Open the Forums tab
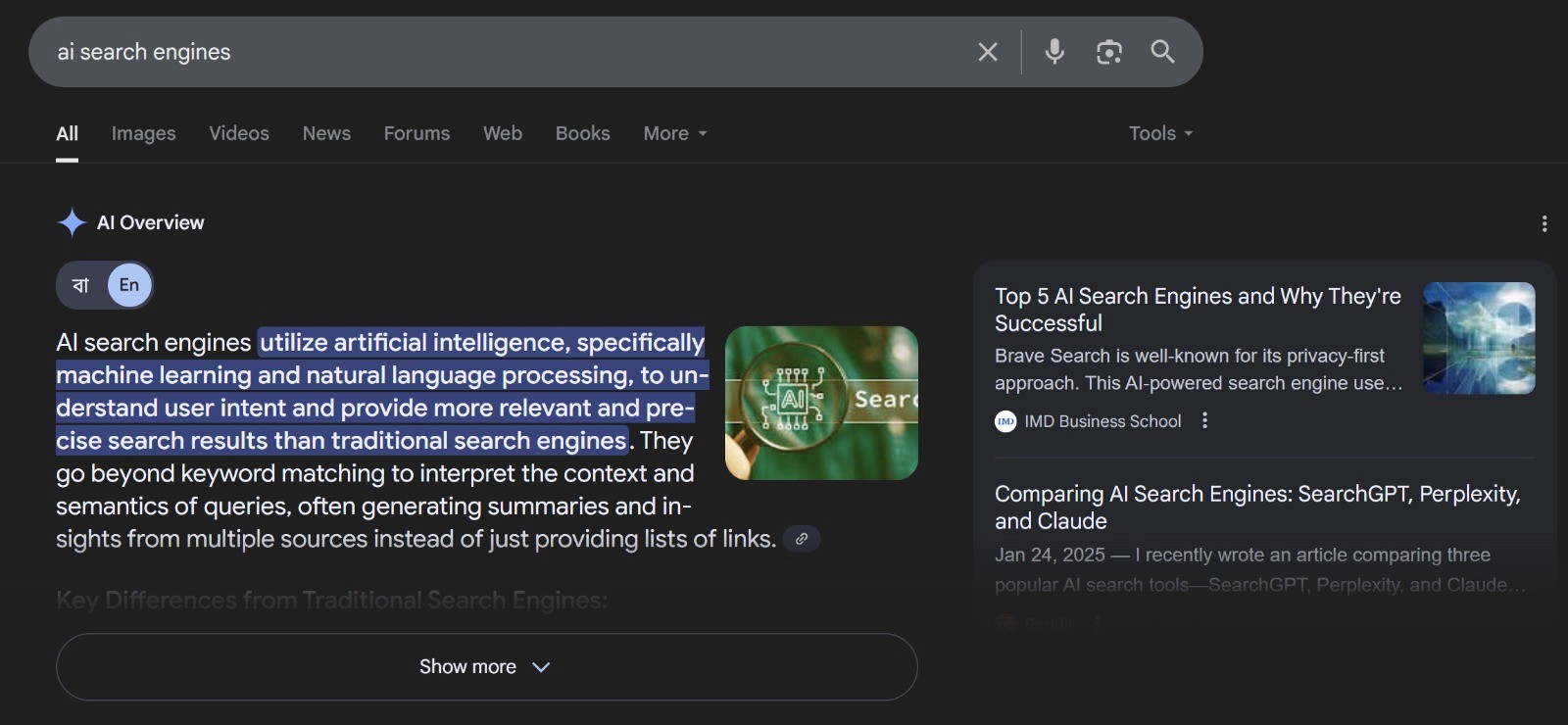The image size is (1568, 725). point(416,133)
